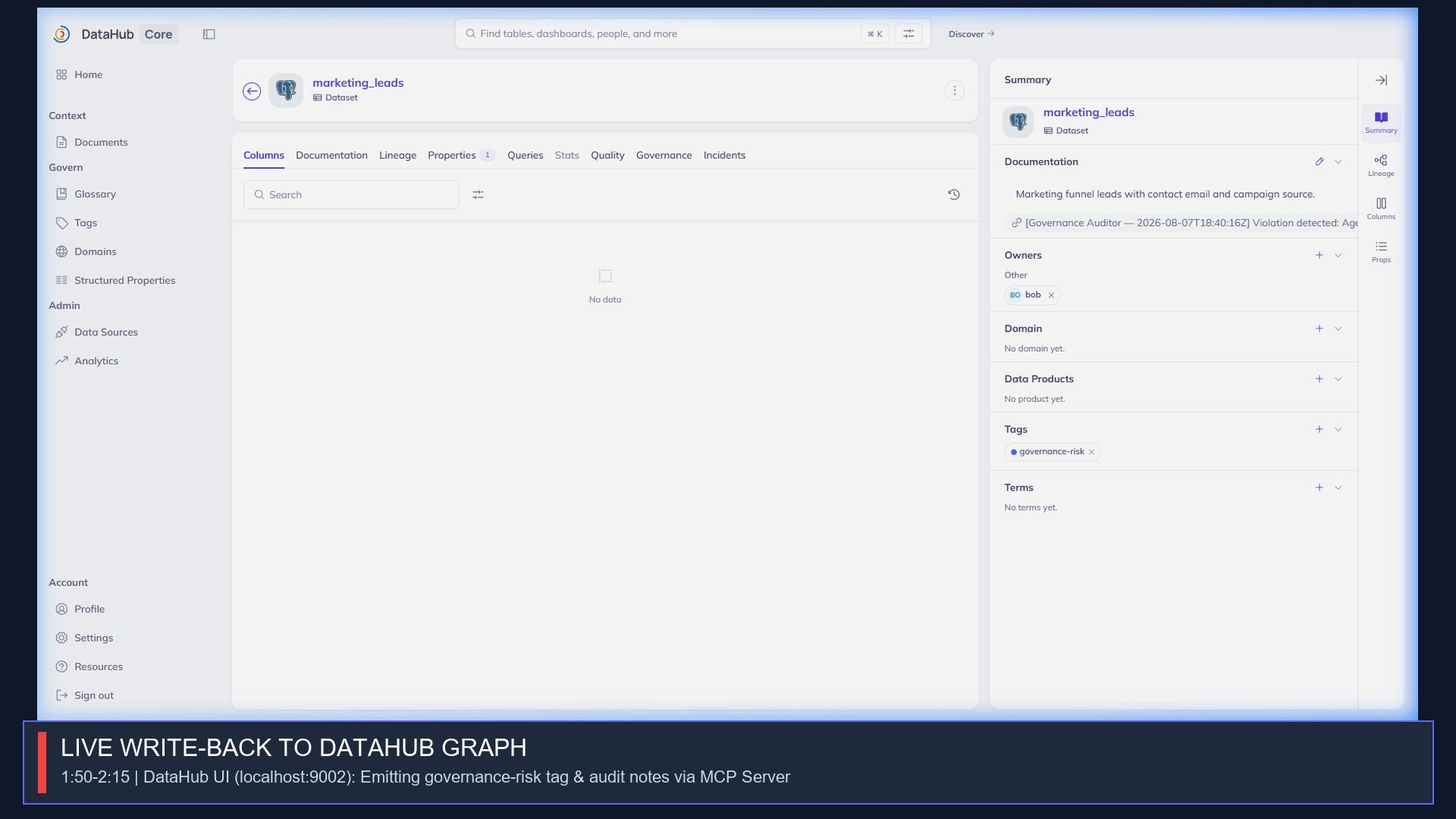This screenshot has width=1456, height=819.
Task: Collapse the Documentation section
Action: (x=1338, y=162)
